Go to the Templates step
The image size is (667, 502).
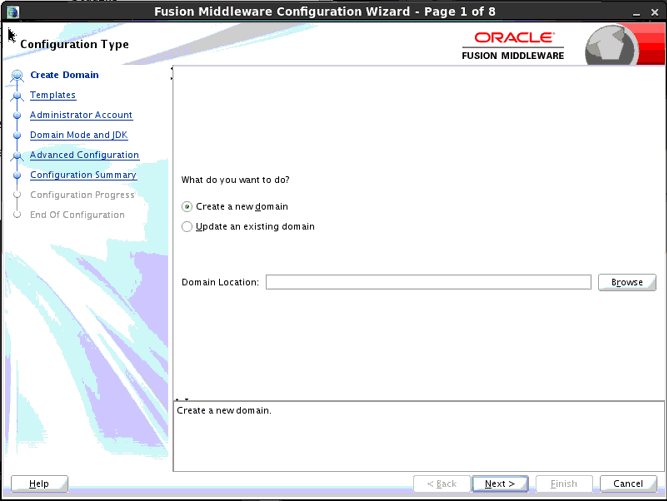coord(53,95)
